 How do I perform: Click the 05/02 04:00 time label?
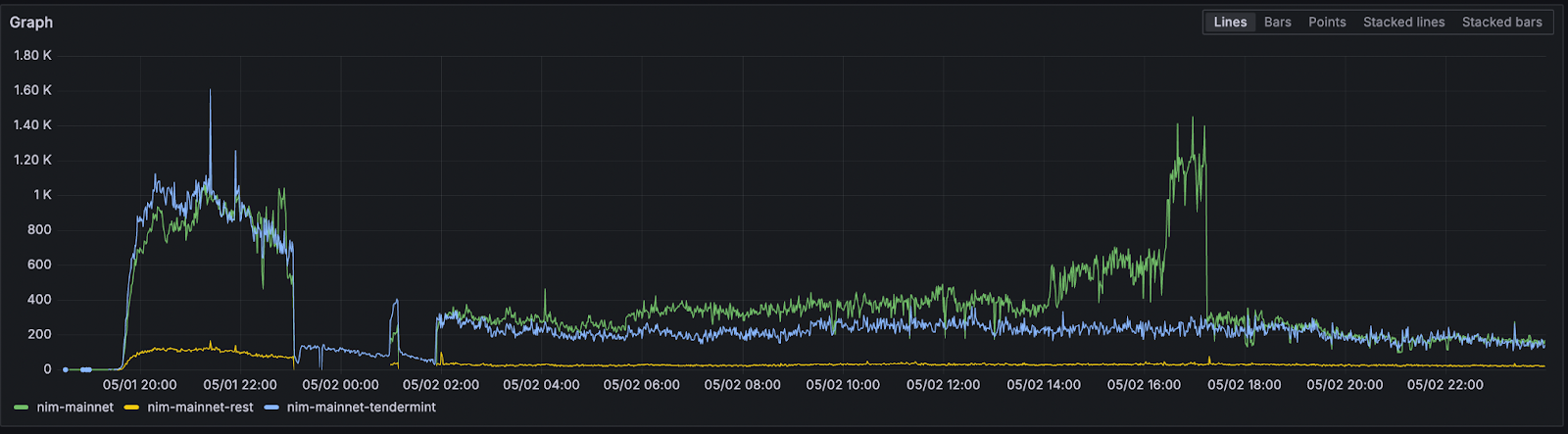[x=541, y=385]
